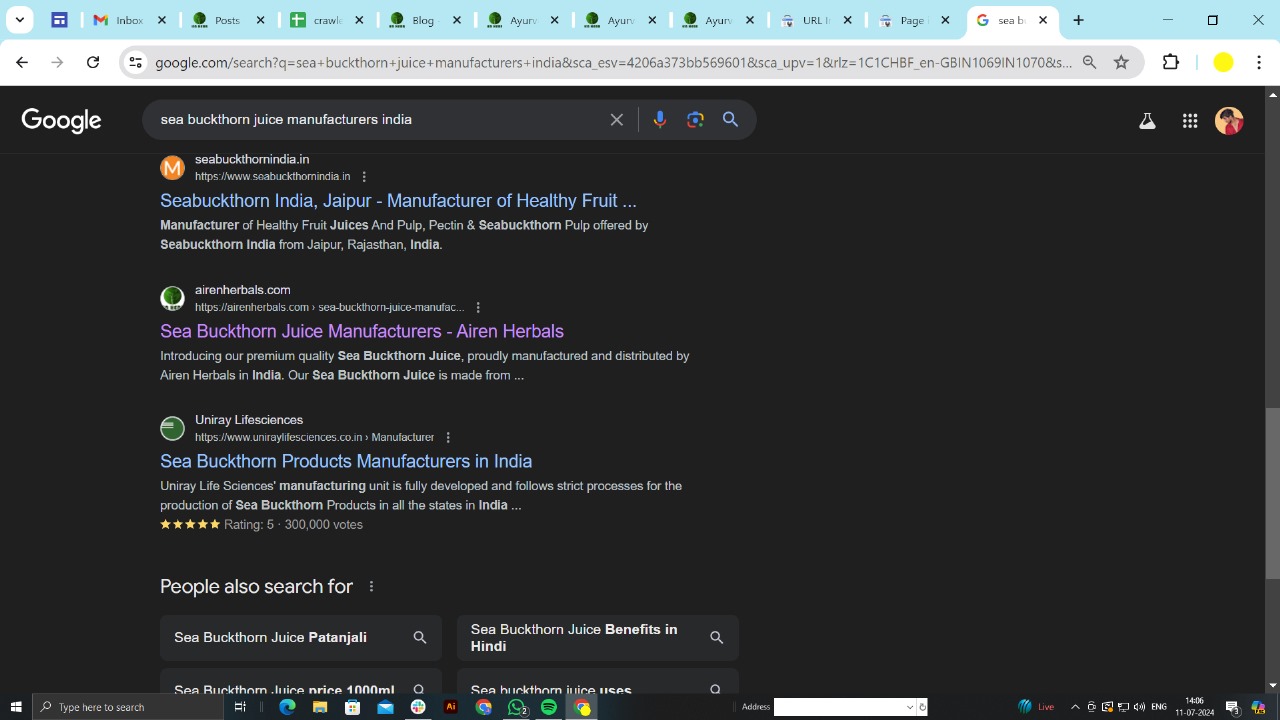This screenshot has width=1280, height=720.
Task: Start voice search with microphone icon
Action: click(659, 120)
